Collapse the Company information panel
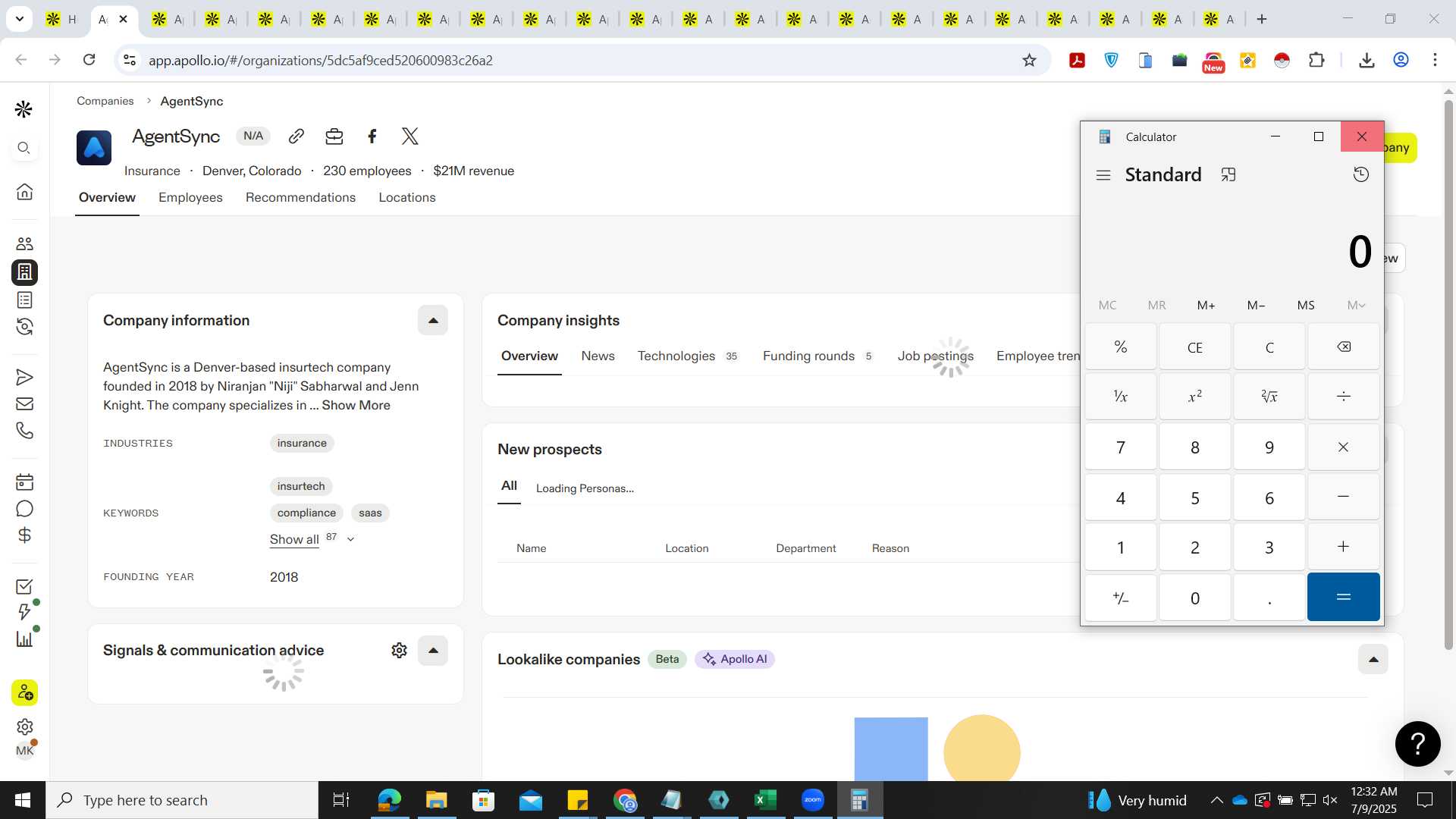The height and width of the screenshot is (819, 1456). 433,321
